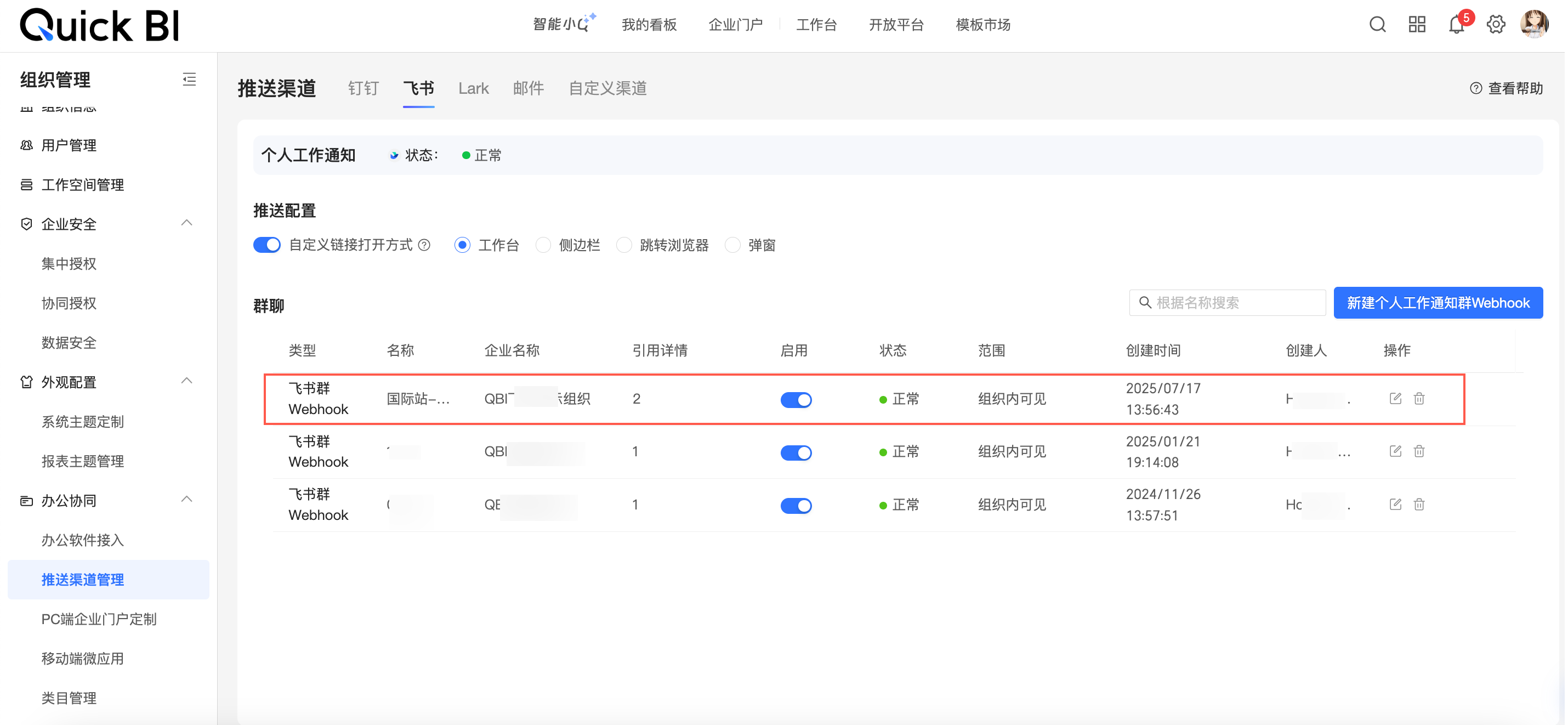Toggle 自定义链接打开方式 switch
1568x725 pixels.
coord(266,245)
